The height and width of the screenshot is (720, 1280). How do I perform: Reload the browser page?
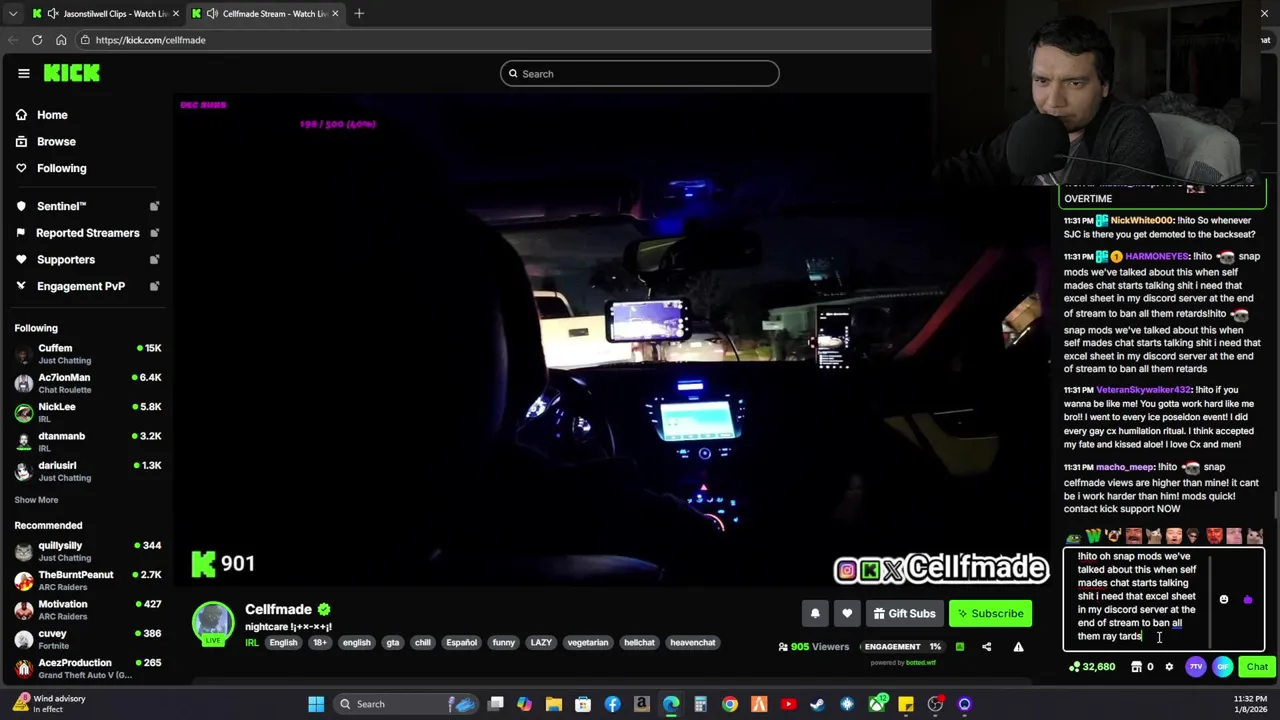pyautogui.click(x=37, y=40)
